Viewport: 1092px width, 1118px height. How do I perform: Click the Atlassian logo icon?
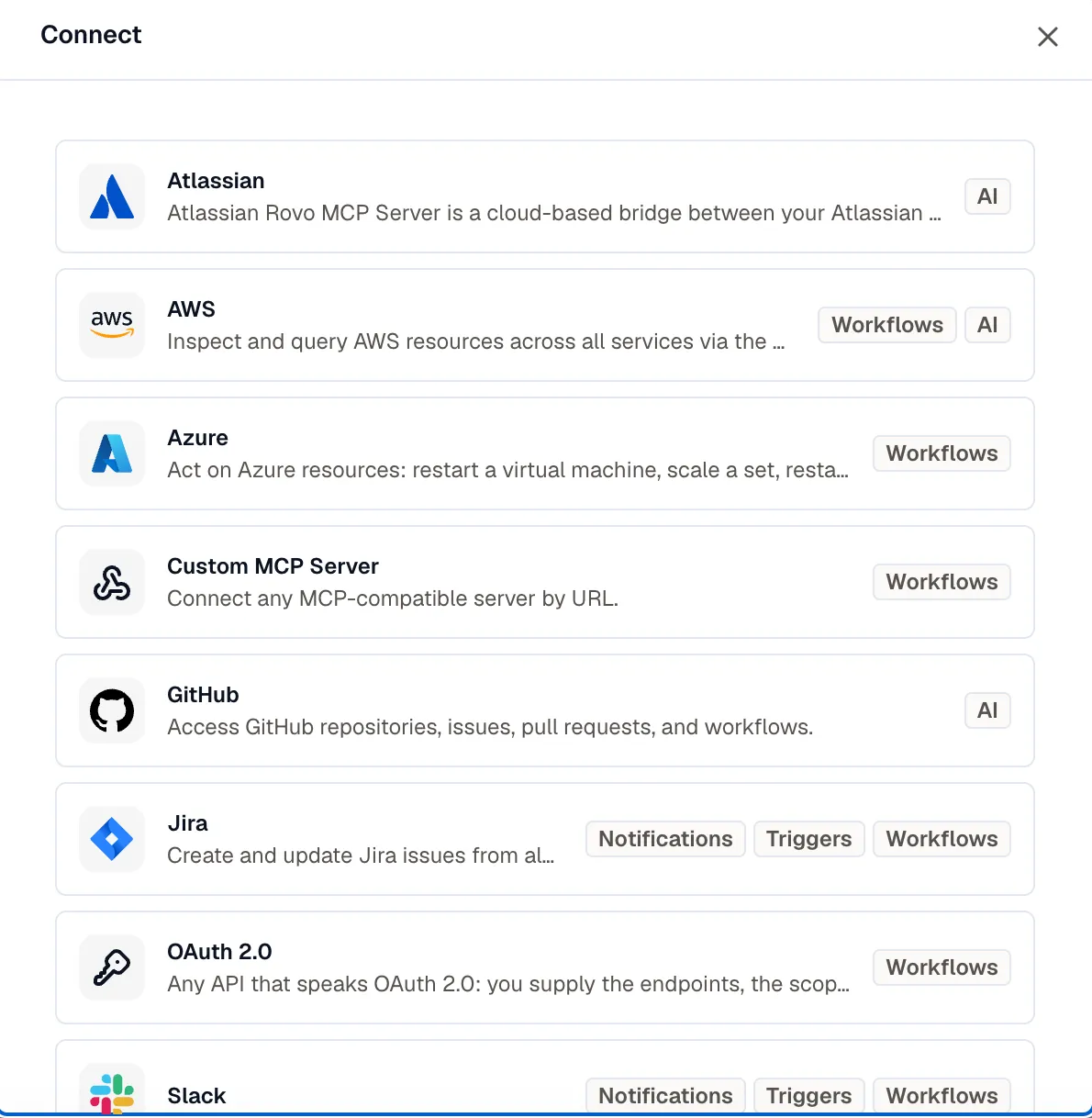[112, 196]
